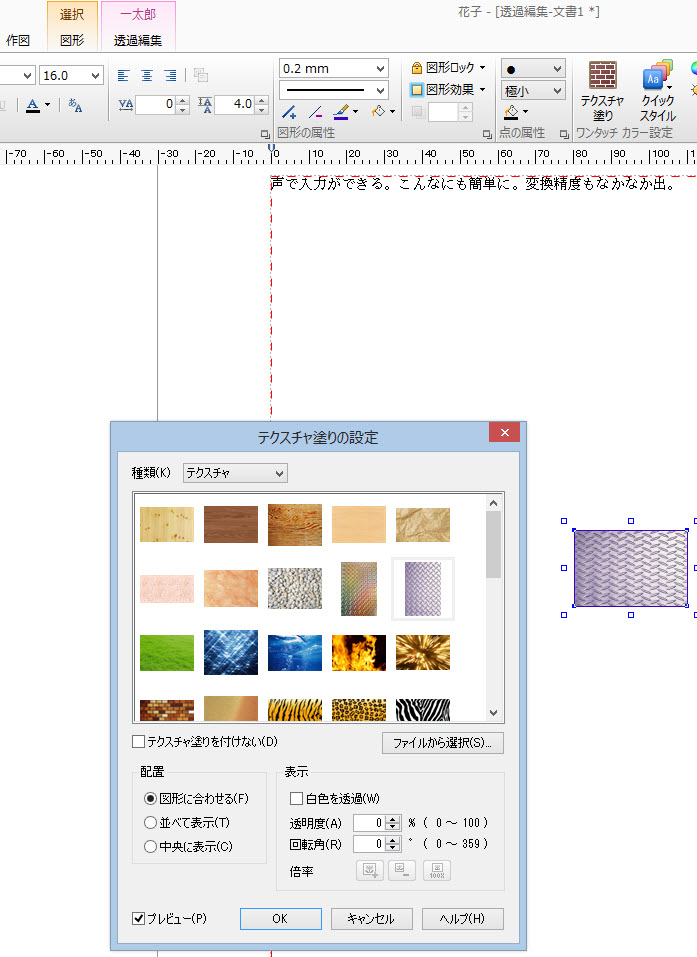Increase the 透明度 spinner value
Image resolution: width=697 pixels, height=957 pixels.
click(x=394, y=819)
